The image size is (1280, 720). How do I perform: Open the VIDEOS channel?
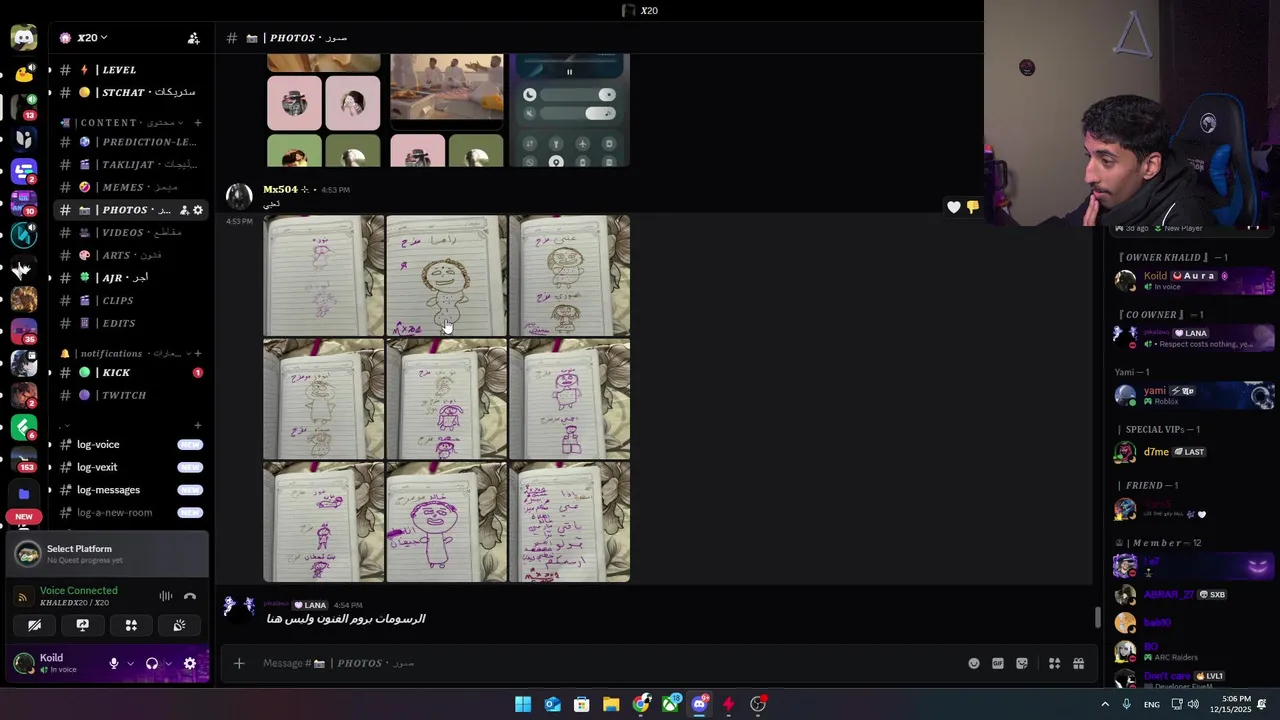130,233
